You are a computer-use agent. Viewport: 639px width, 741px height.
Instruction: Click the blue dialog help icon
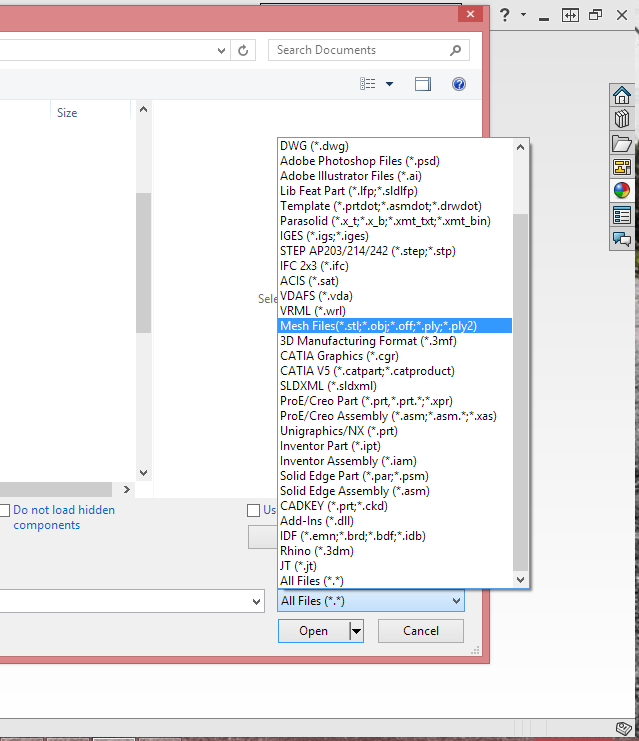coord(458,84)
